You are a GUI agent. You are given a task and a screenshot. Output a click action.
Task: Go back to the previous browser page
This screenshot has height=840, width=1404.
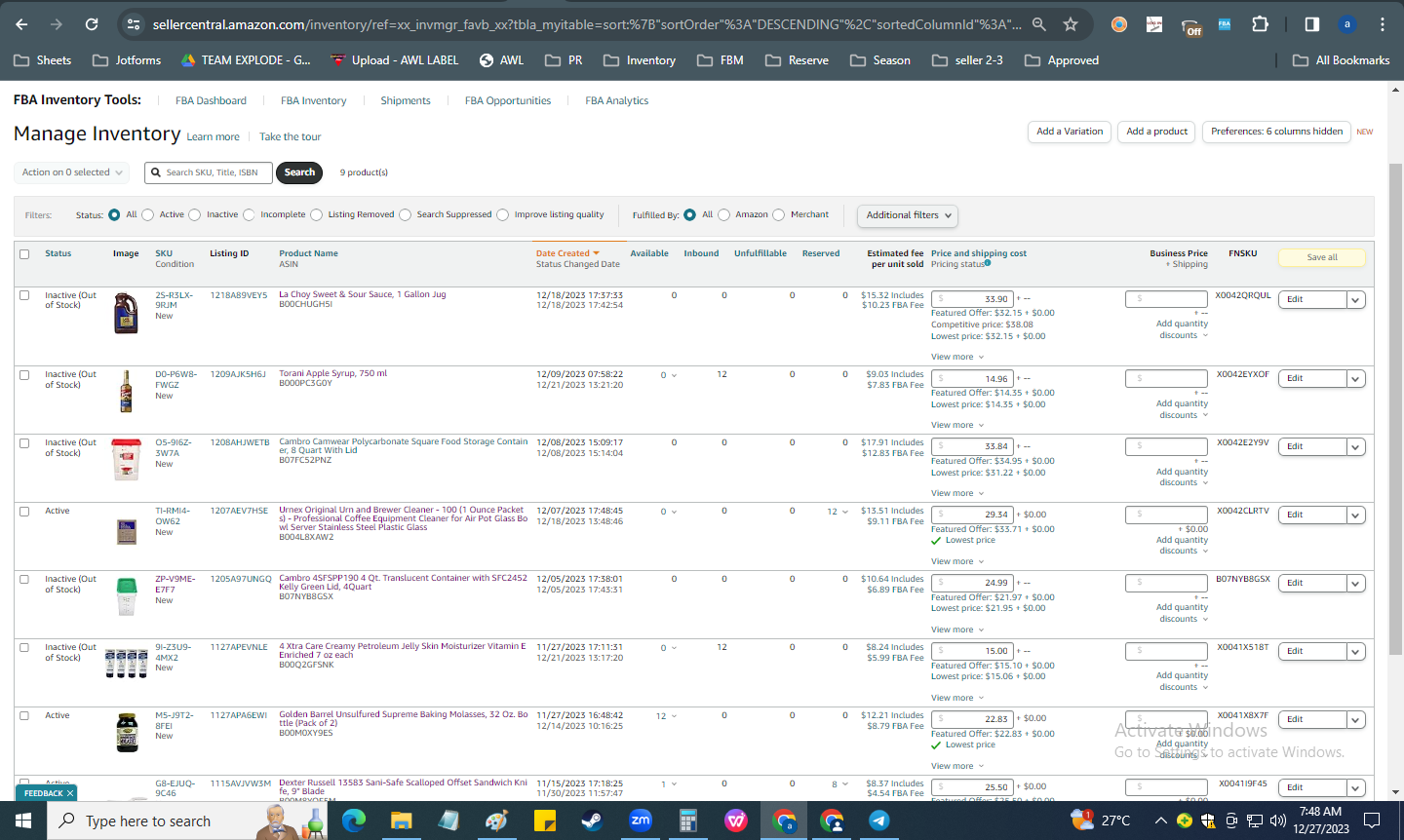tap(21, 24)
